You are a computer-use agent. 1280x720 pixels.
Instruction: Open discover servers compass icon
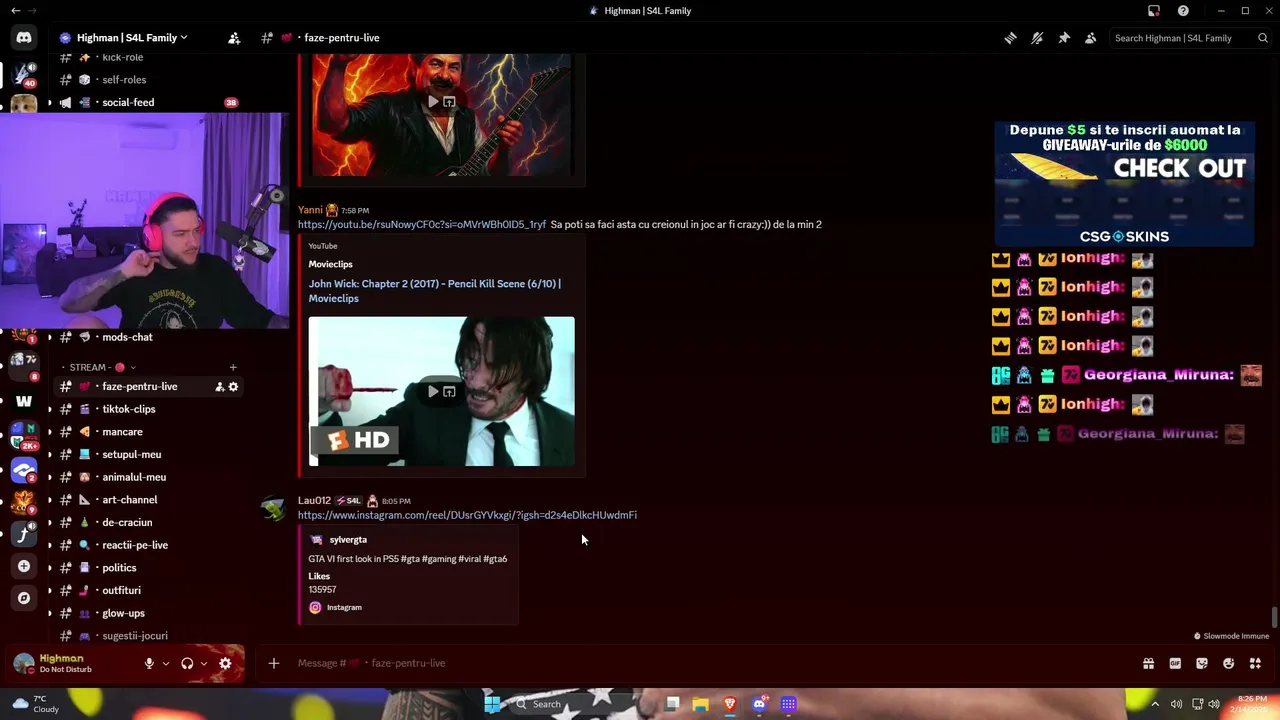tap(24, 598)
